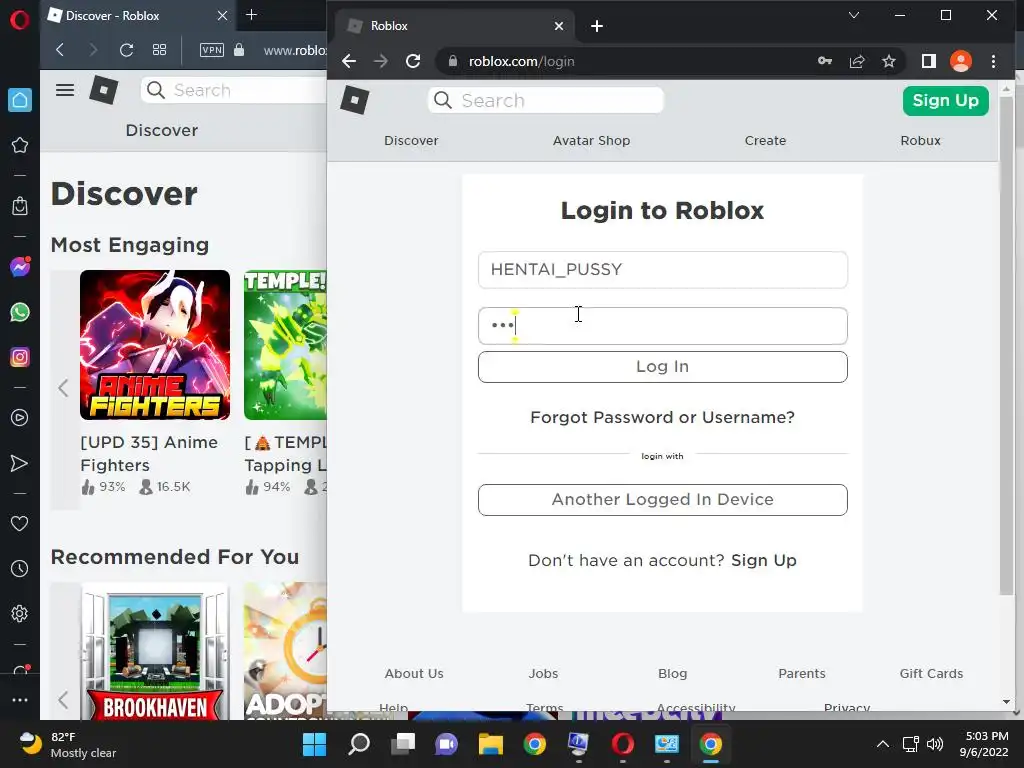Close the Discover - Roblox Opera tab
This screenshot has height=768, width=1024.
222,16
